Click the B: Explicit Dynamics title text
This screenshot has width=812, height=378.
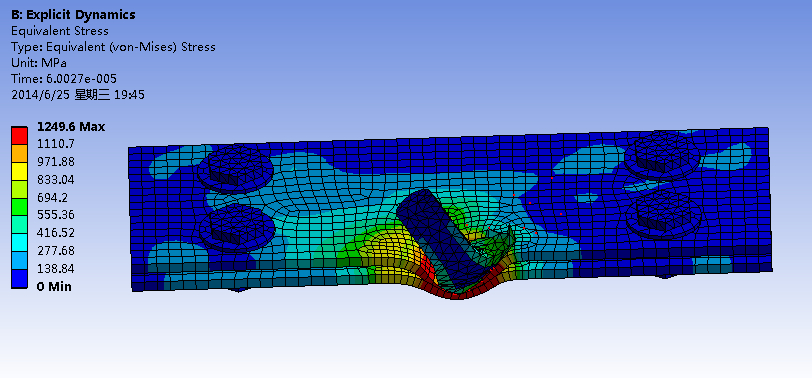click(73, 15)
